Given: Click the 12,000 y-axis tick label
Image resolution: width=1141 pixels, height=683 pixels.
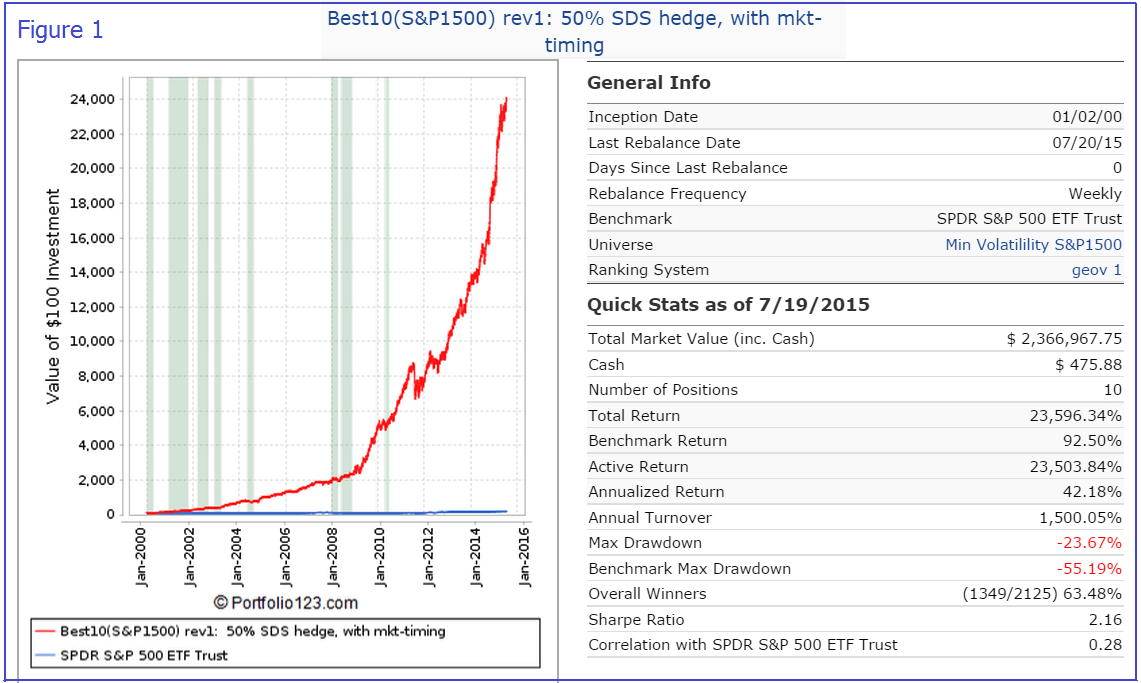Looking at the screenshot, I should point(92,307).
